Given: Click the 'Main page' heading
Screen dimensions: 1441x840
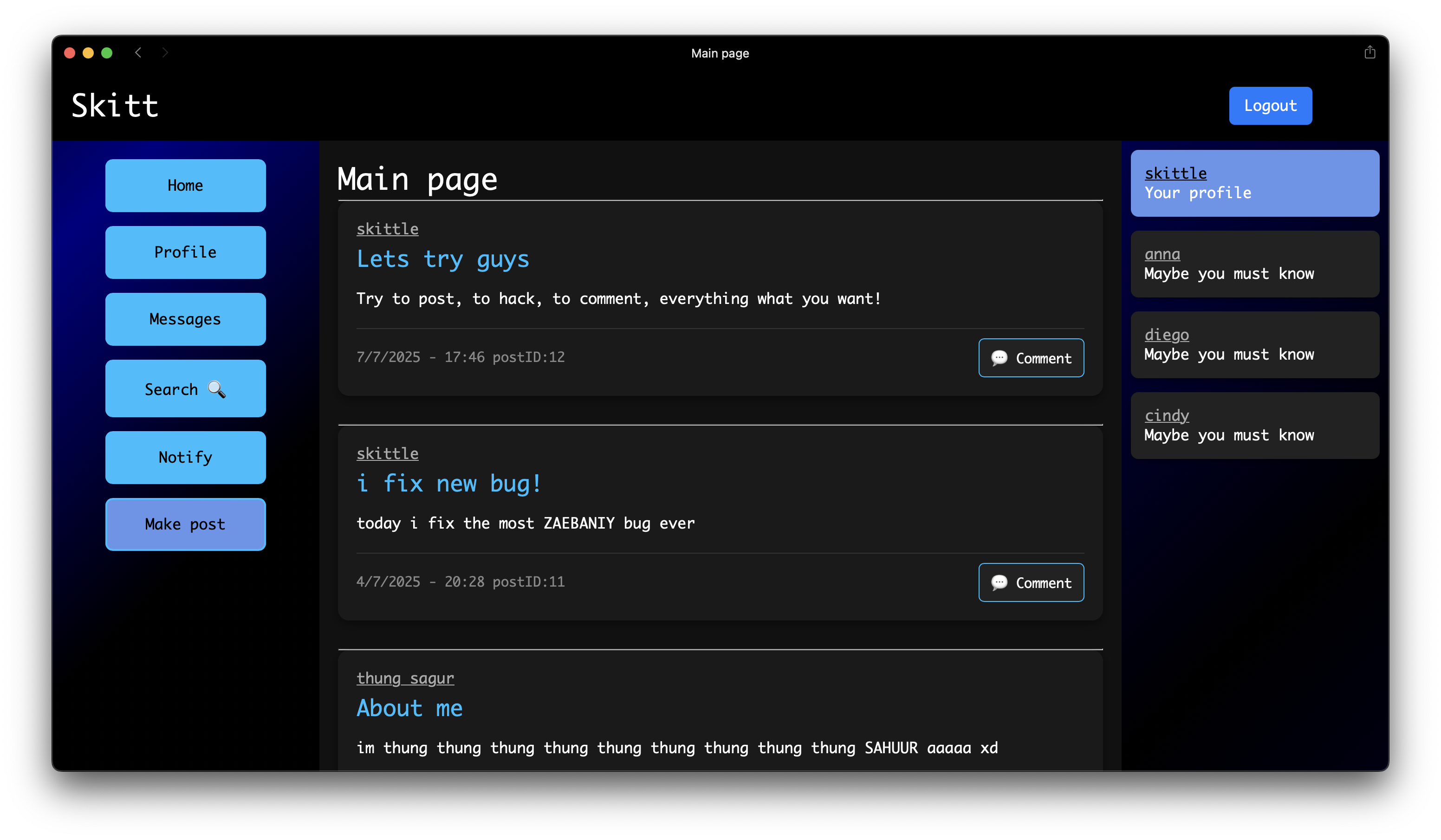Looking at the screenshot, I should tap(417, 180).
